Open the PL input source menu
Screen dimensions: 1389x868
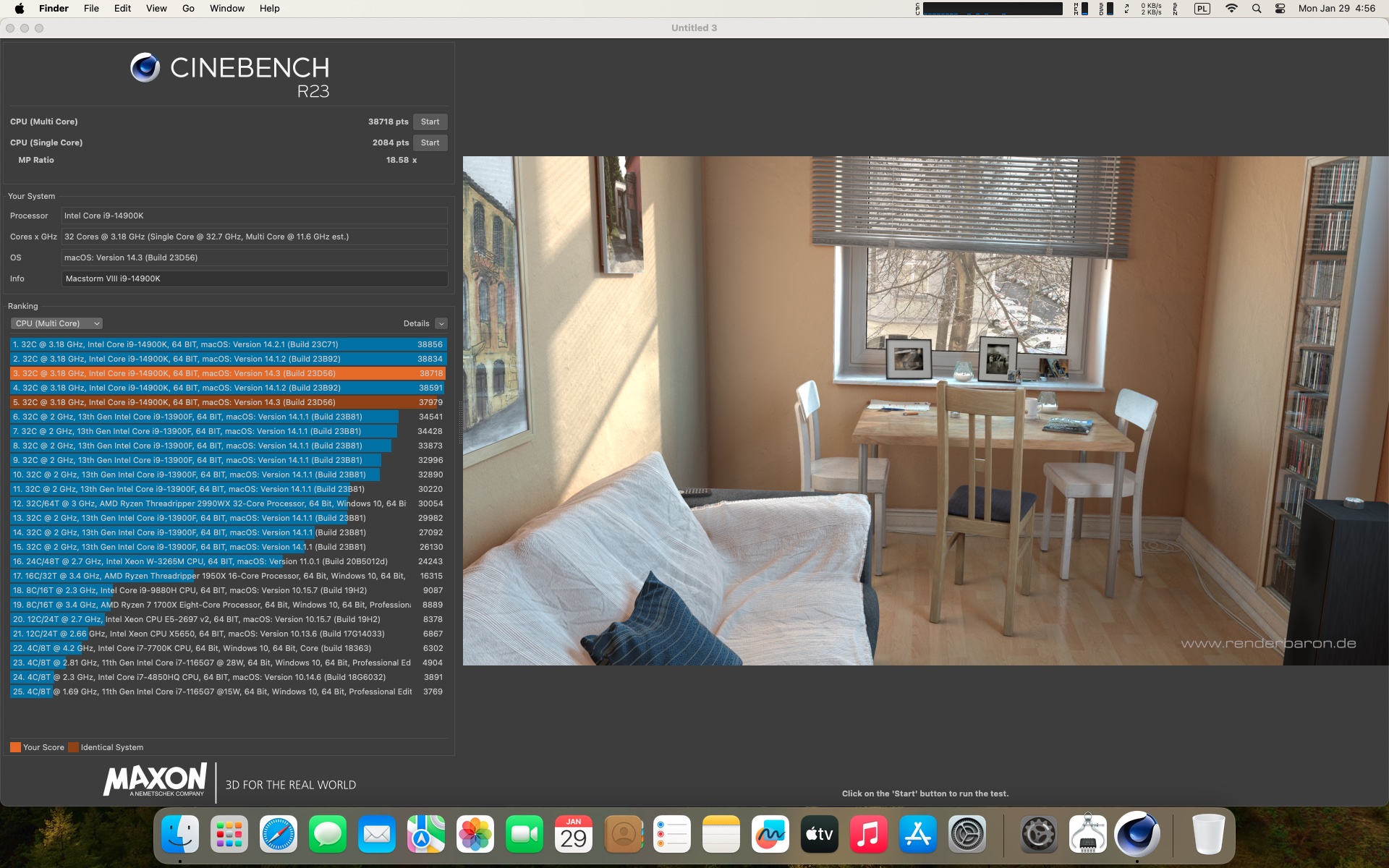pos(1202,9)
